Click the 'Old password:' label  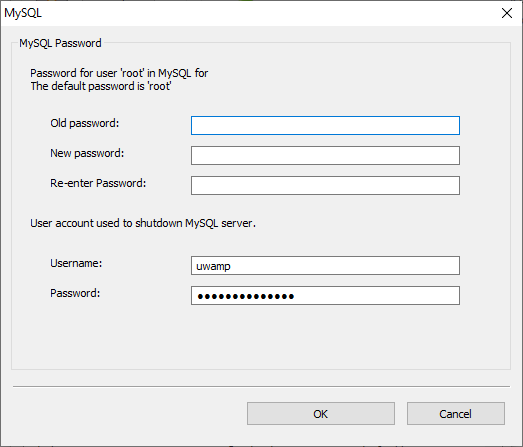point(85,123)
